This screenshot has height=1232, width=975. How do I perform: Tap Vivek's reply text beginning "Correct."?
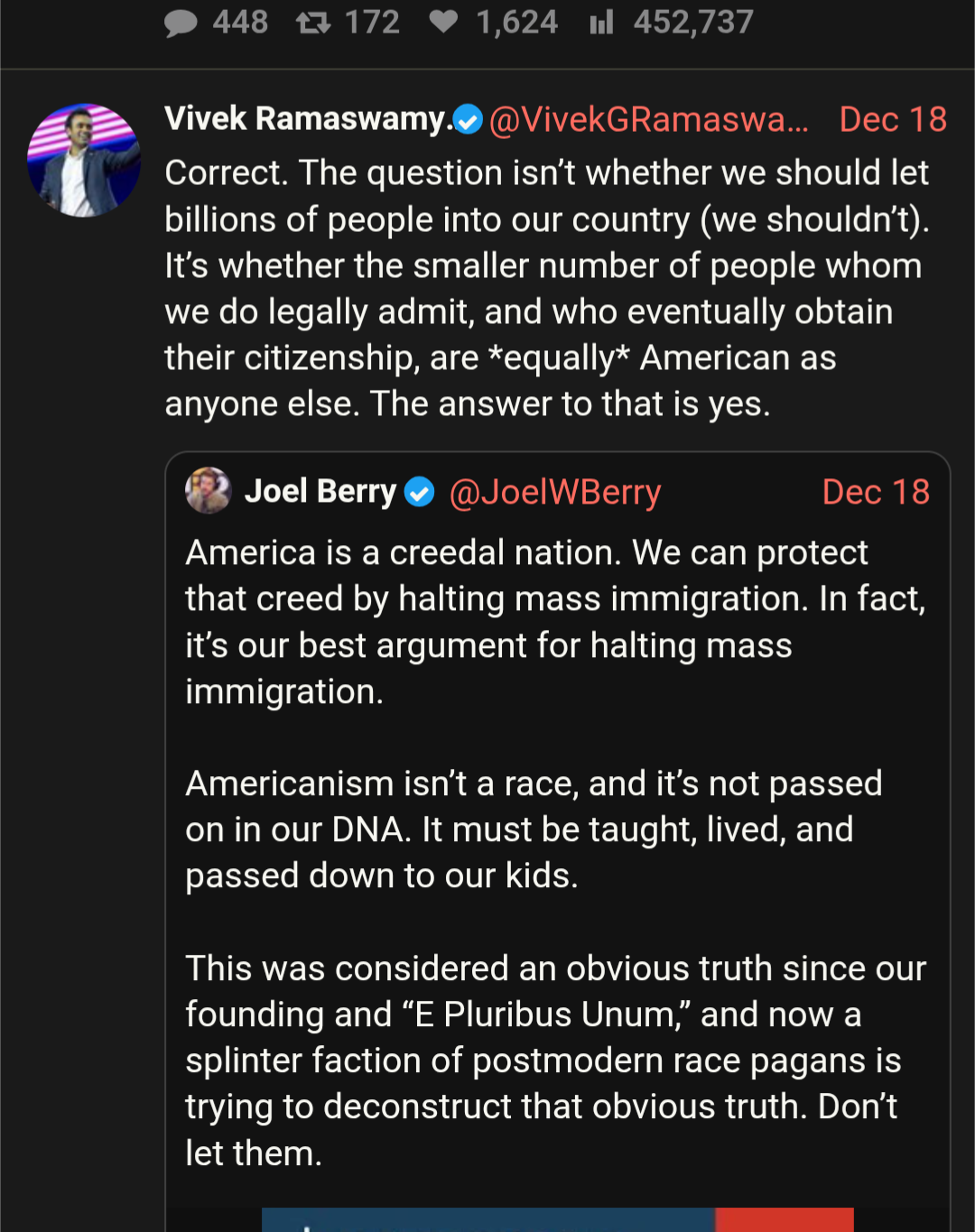pyautogui.click(x=546, y=288)
